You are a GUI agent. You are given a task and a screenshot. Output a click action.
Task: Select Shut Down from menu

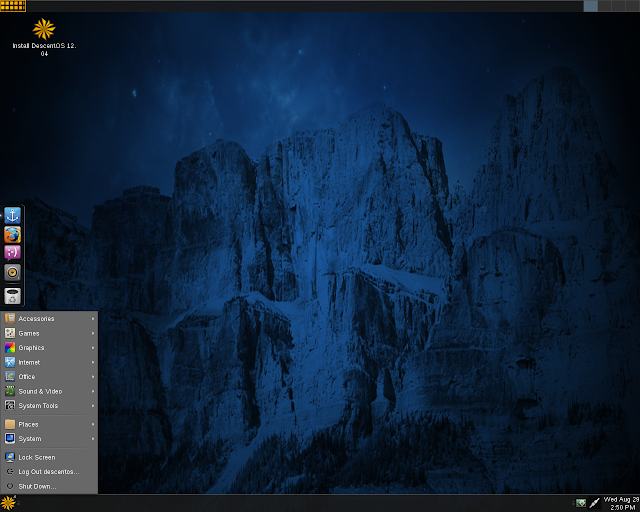[49, 486]
